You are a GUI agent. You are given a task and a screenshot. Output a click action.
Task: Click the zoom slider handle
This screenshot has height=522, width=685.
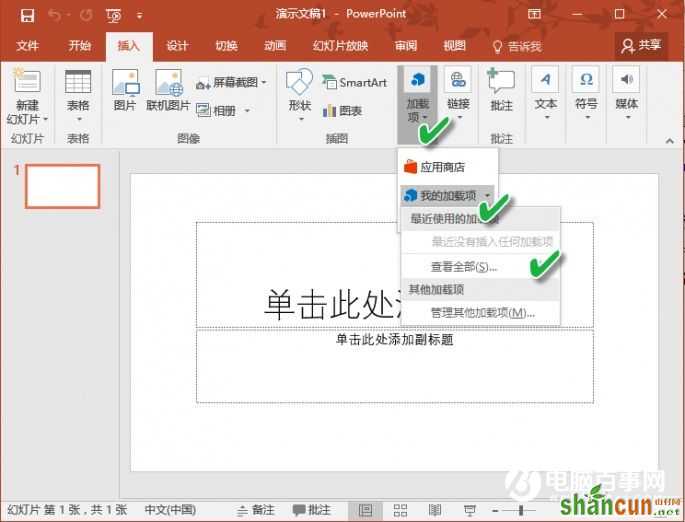point(521,510)
